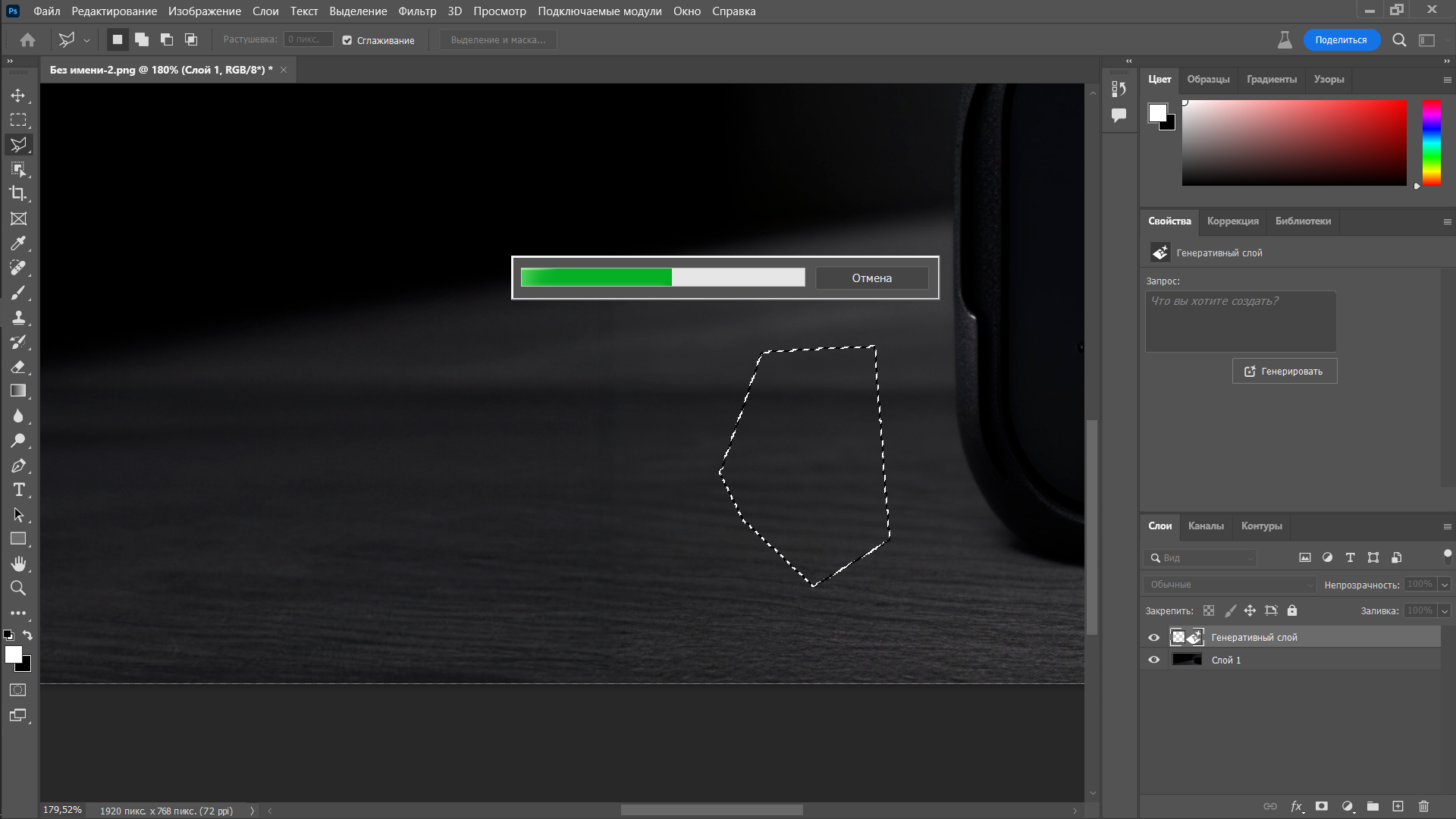Create a new layer via the layers panel icon
The image size is (1456, 819).
point(1398,807)
